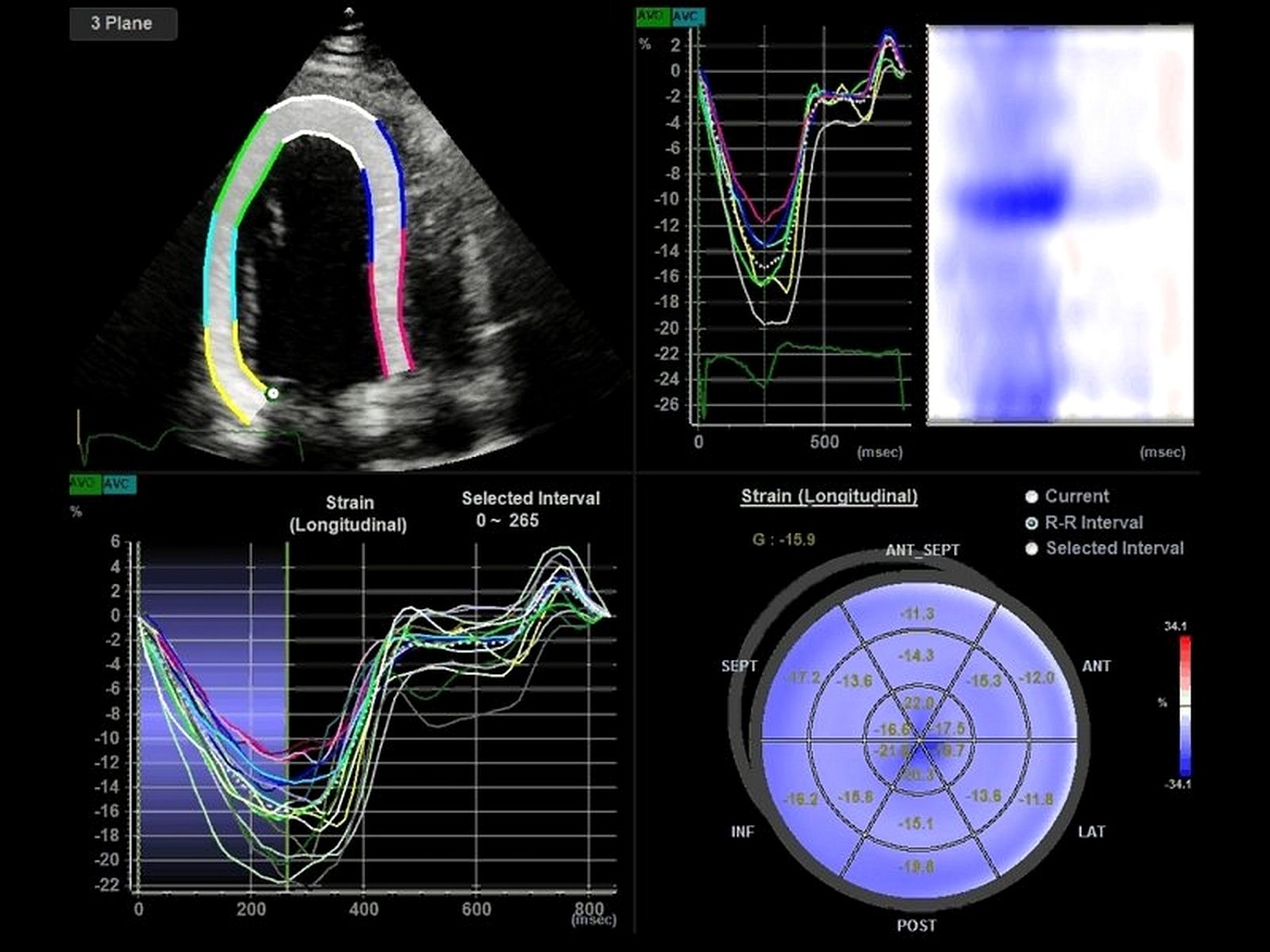1270x952 pixels.
Task: Click the AVC tag above the large strain graph
Action: click(x=119, y=484)
